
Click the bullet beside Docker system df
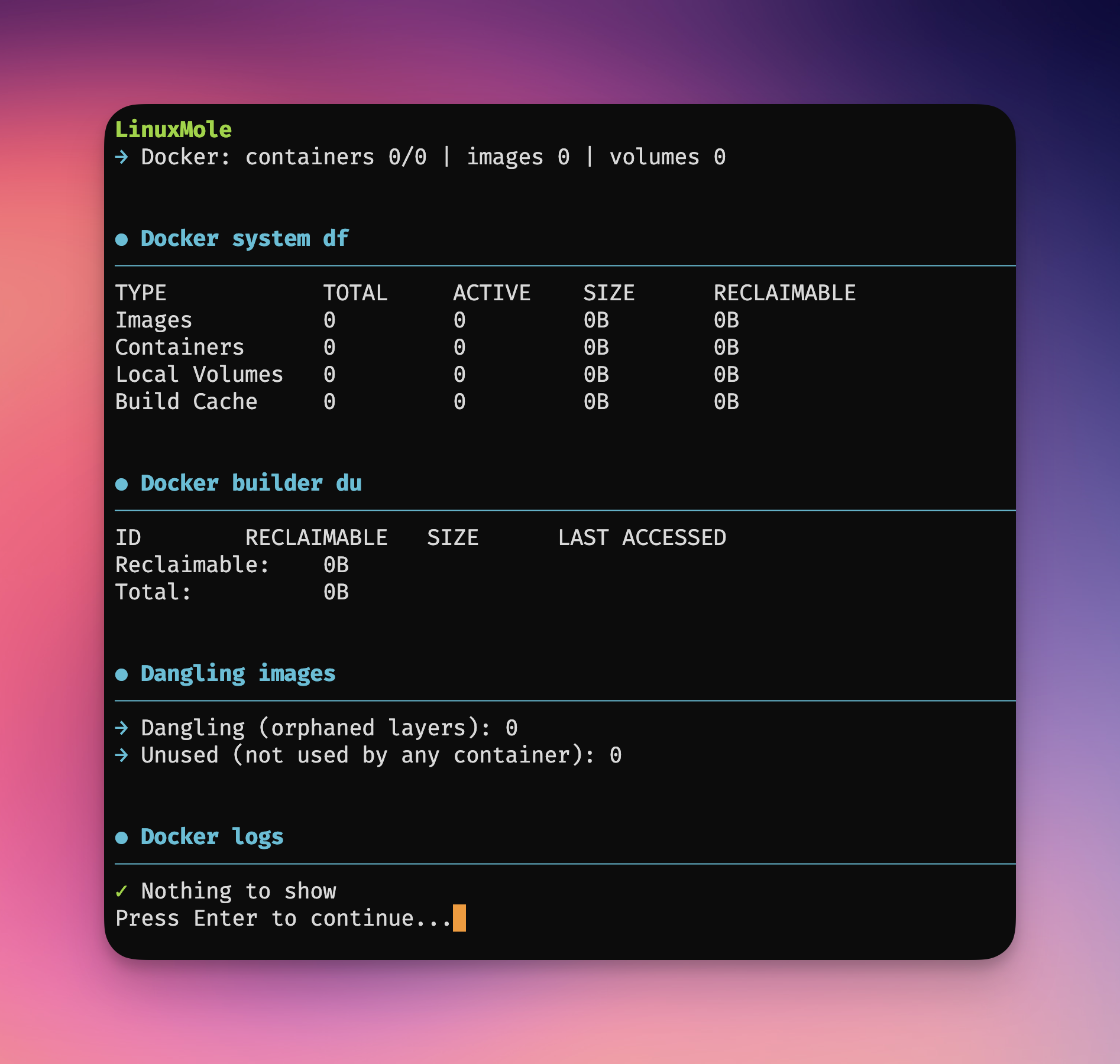[122, 239]
